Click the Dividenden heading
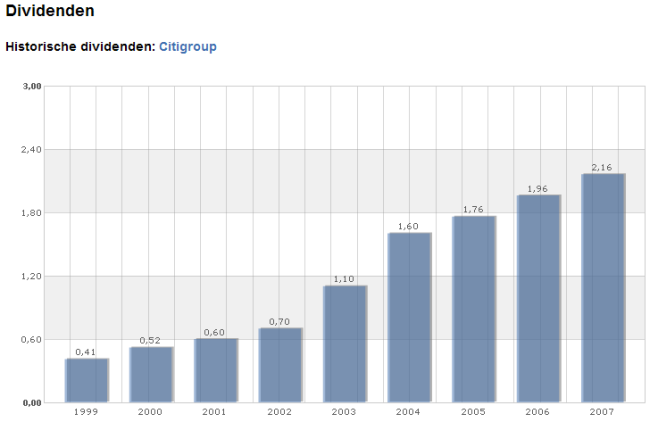Screen dimensions: 650x422 [x=50, y=11]
